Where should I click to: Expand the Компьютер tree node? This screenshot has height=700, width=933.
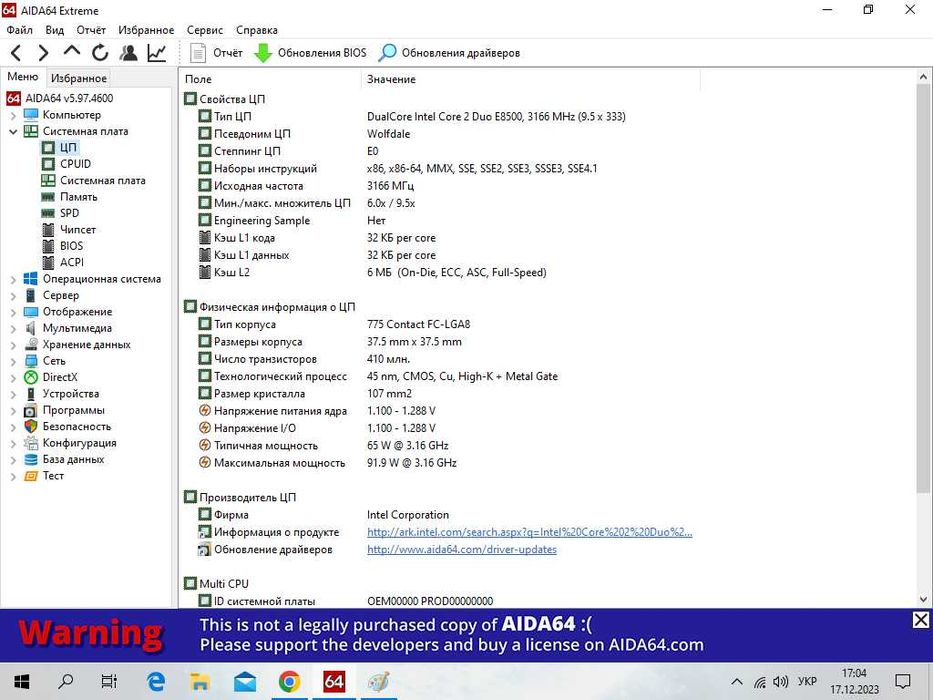pyautogui.click(x=13, y=115)
